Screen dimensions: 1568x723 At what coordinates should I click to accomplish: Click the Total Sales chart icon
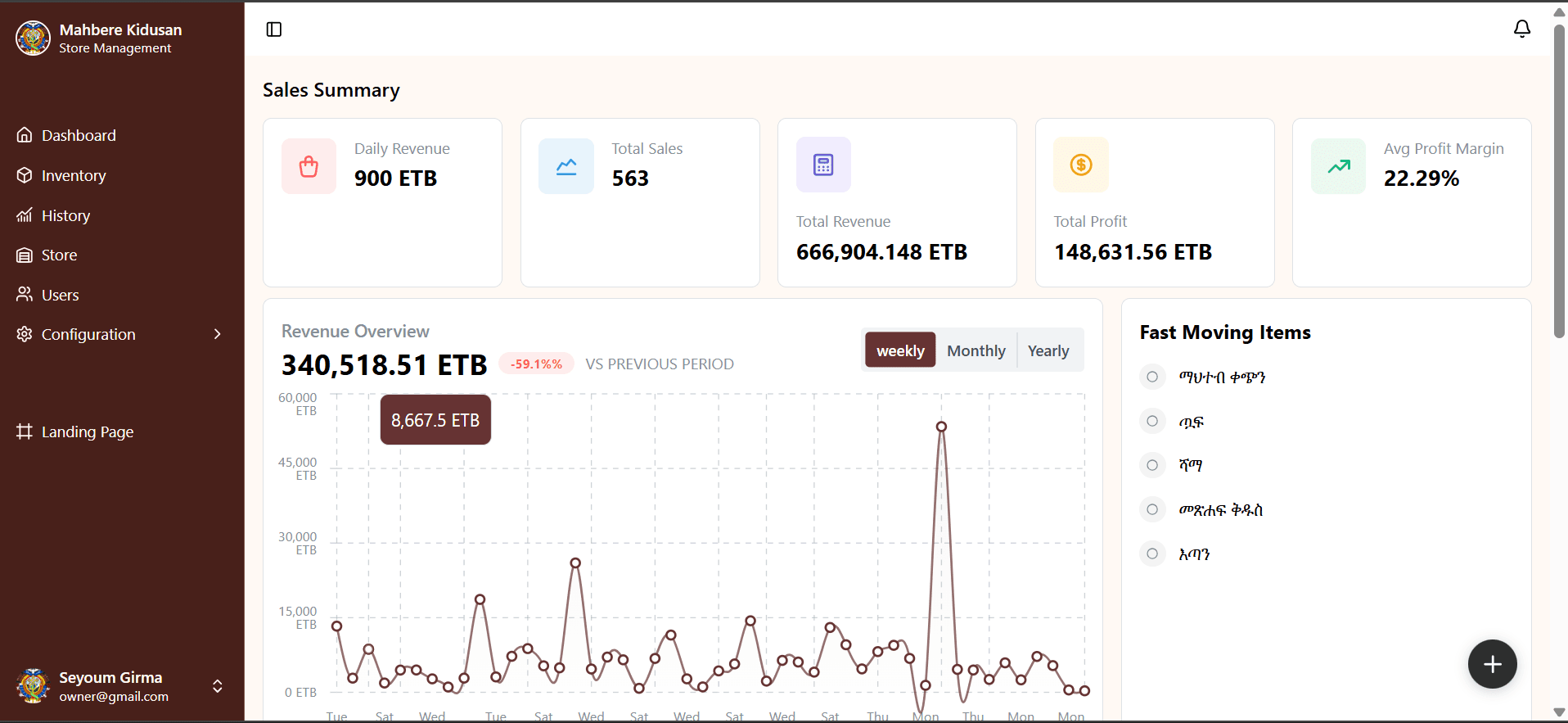(566, 166)
